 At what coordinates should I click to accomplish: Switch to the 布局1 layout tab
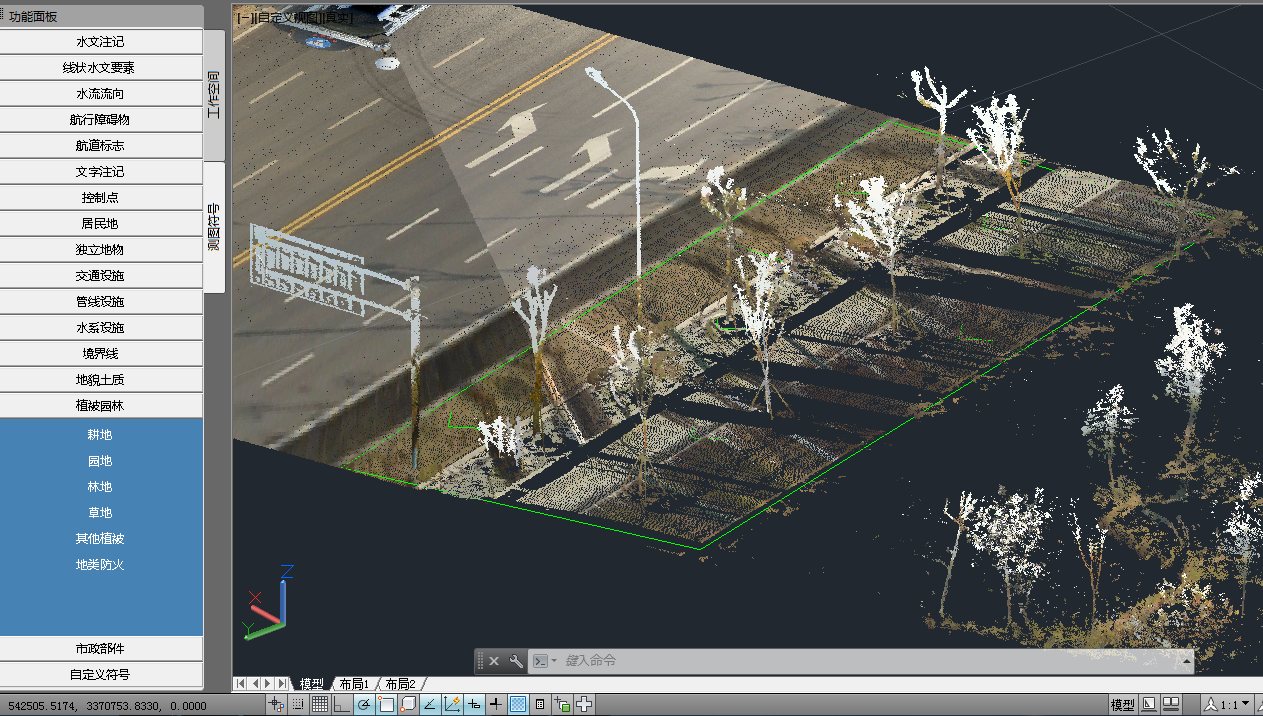(354, 684)
